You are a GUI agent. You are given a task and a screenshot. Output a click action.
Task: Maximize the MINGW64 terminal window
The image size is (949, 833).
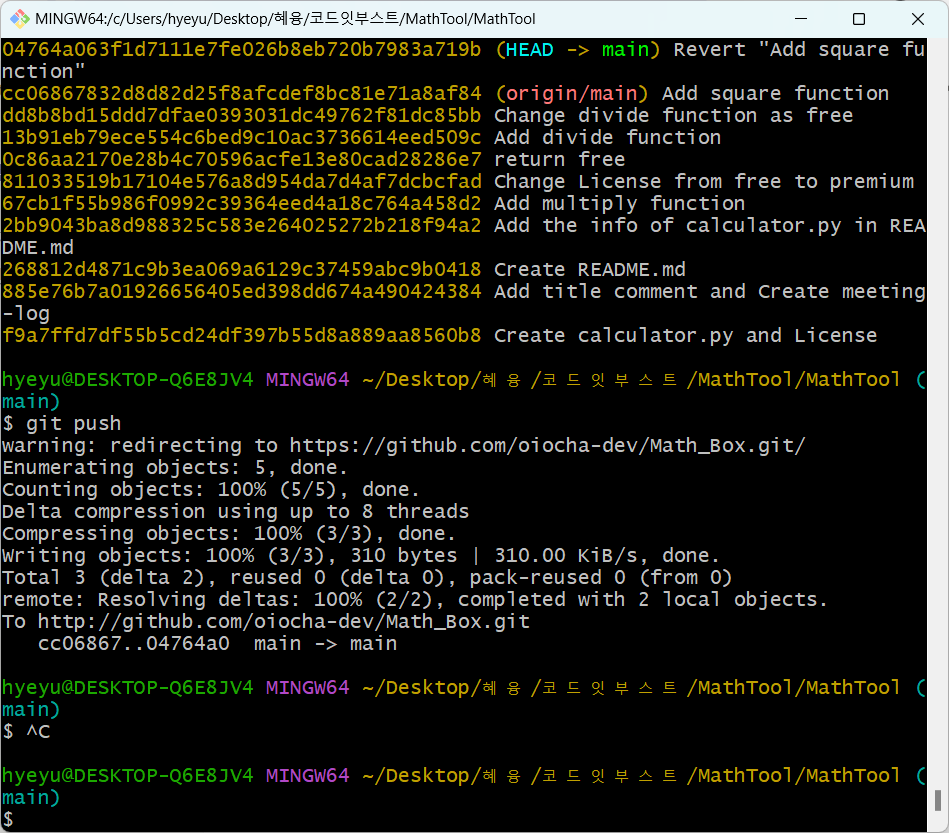click(x=859, y=19)
